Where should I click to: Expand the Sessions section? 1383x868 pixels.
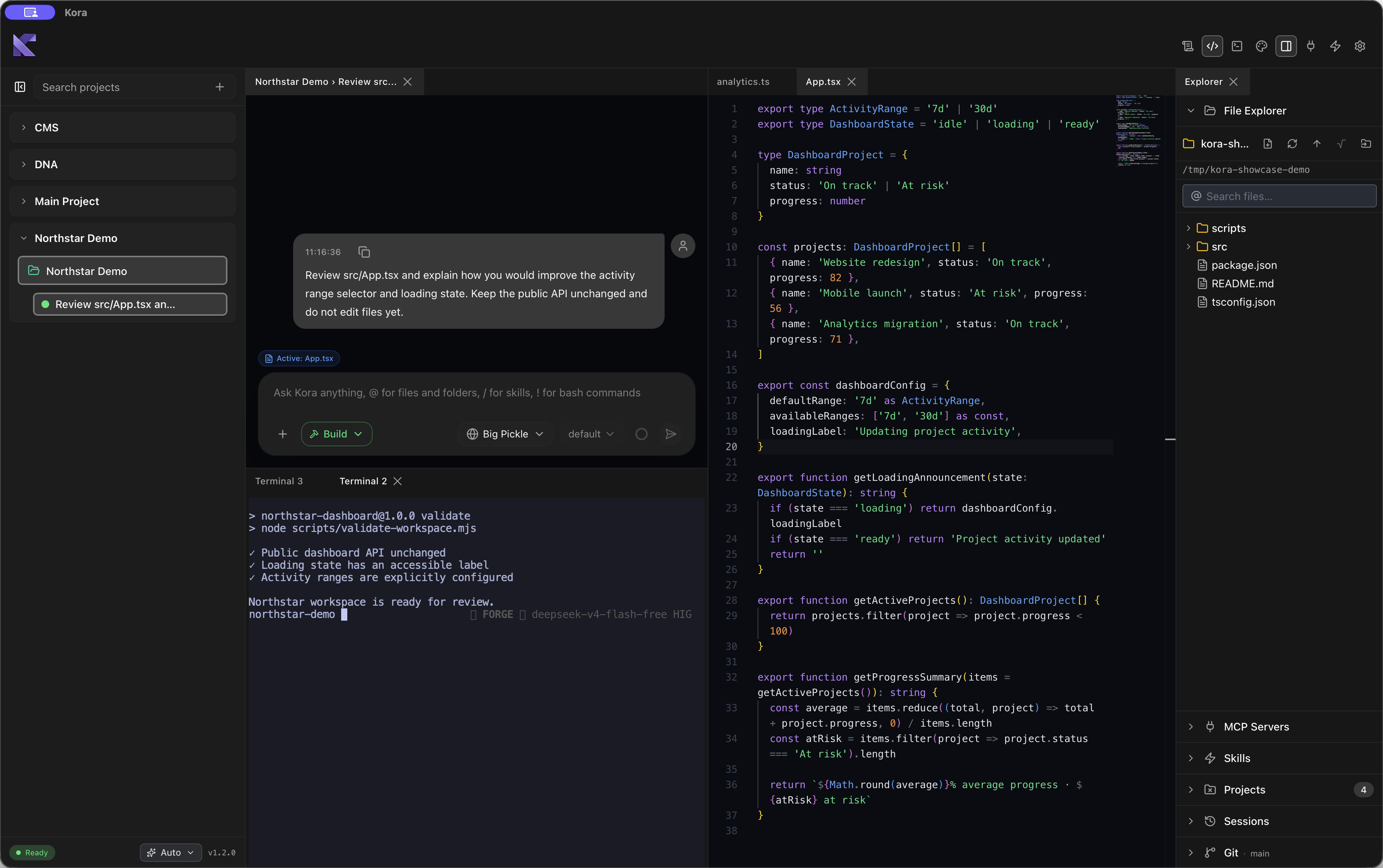(x=1279, y=822)
